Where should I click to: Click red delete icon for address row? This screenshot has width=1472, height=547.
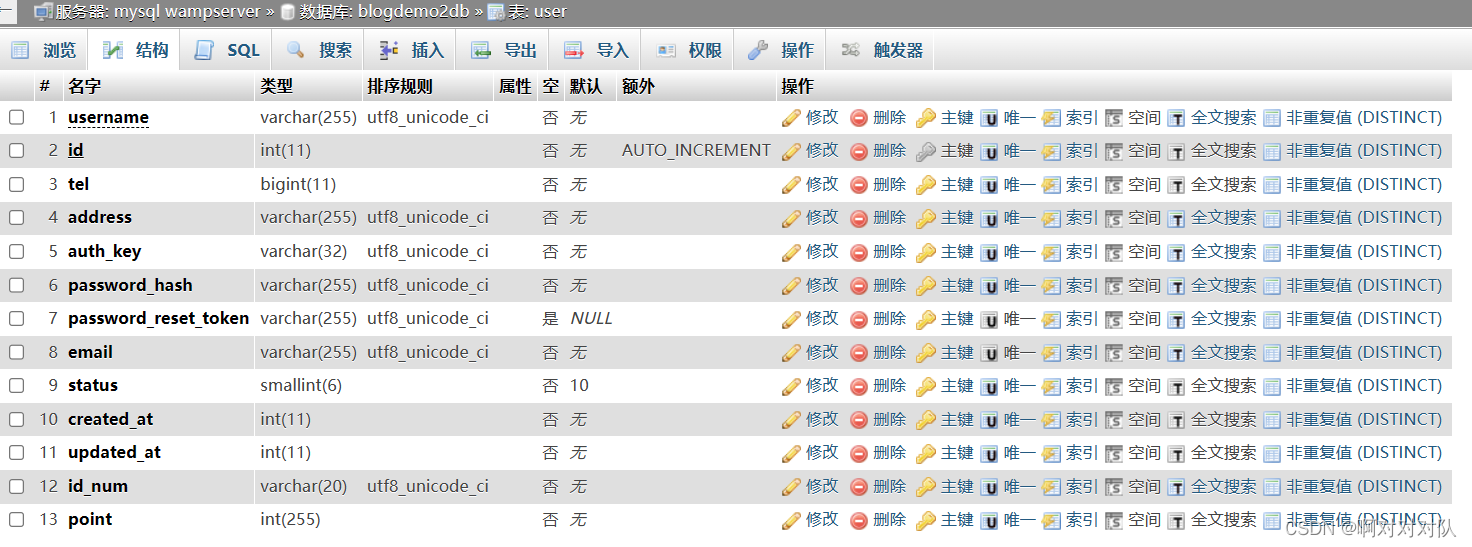pos(859,219)
